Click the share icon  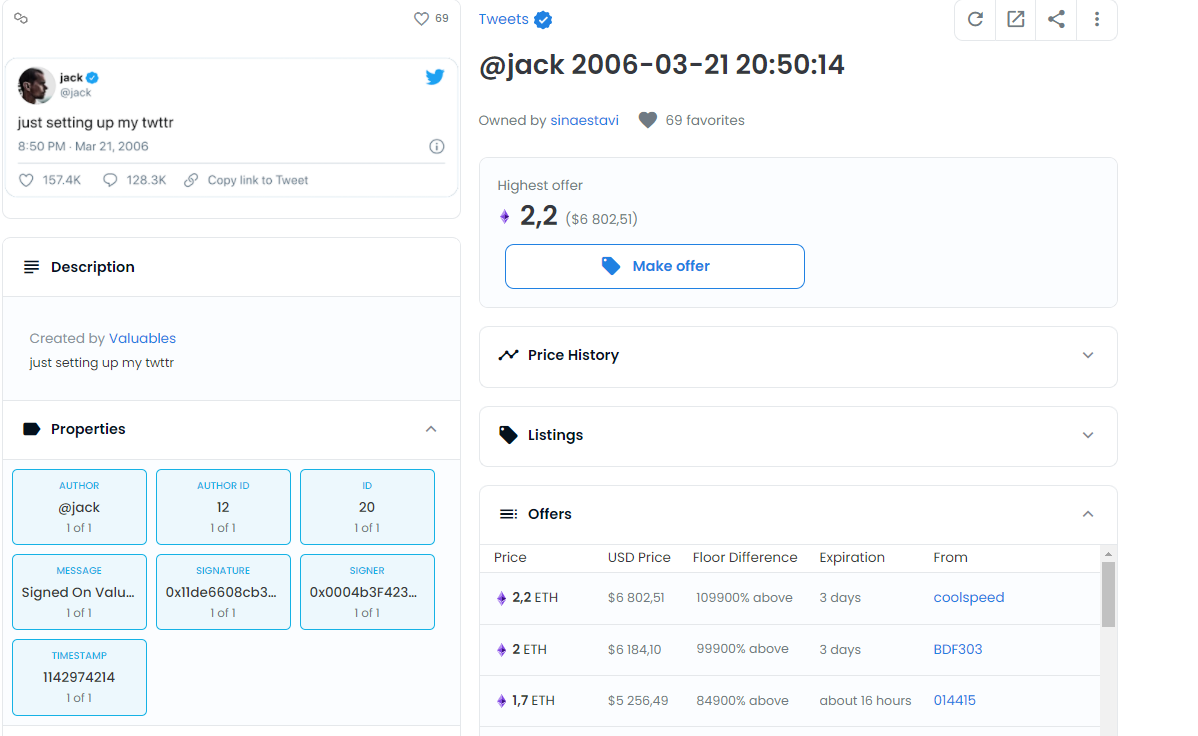1056,19
